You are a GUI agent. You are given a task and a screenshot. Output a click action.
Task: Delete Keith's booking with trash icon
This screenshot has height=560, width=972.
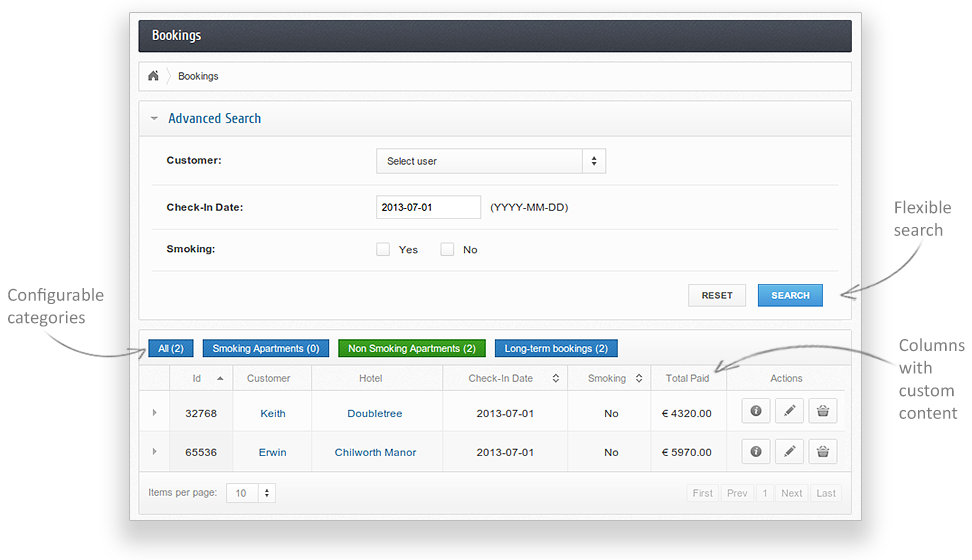click(x=823, y=412)
